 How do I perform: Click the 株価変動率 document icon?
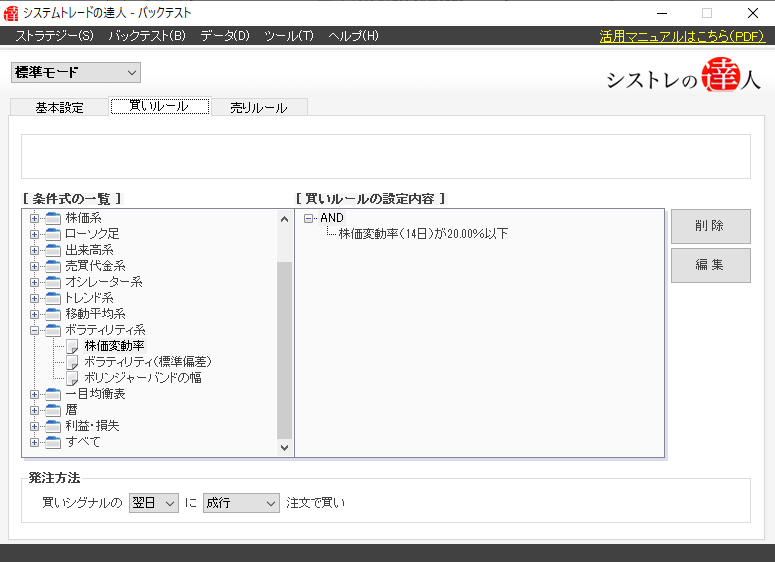tap(72, 346)
